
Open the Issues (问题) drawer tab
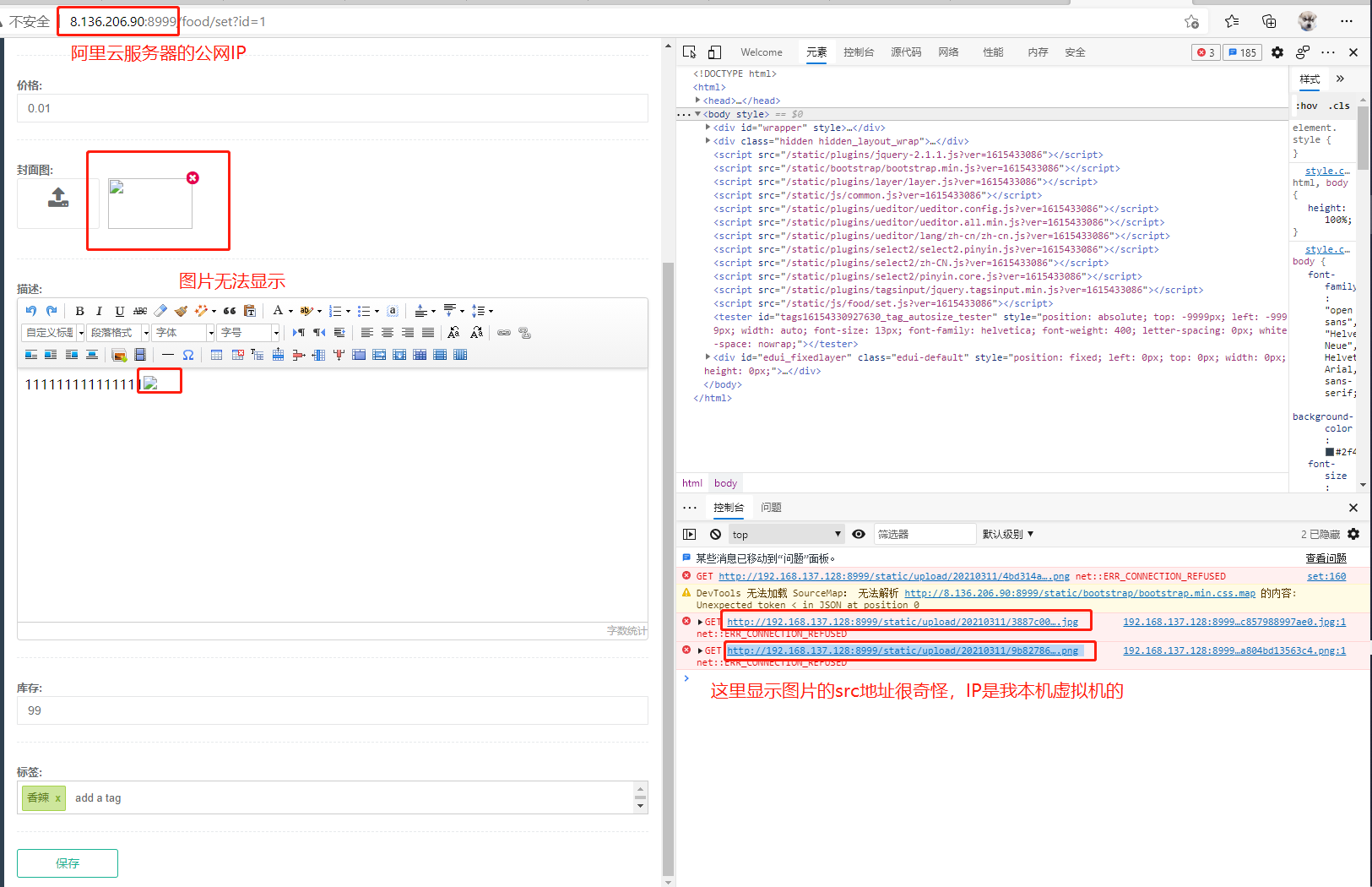771,508
